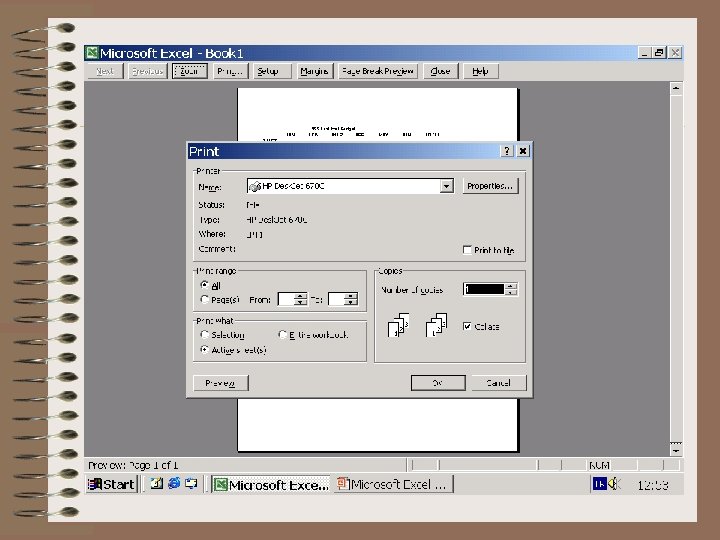Open Help from the preview toolbar

[480, 71]
